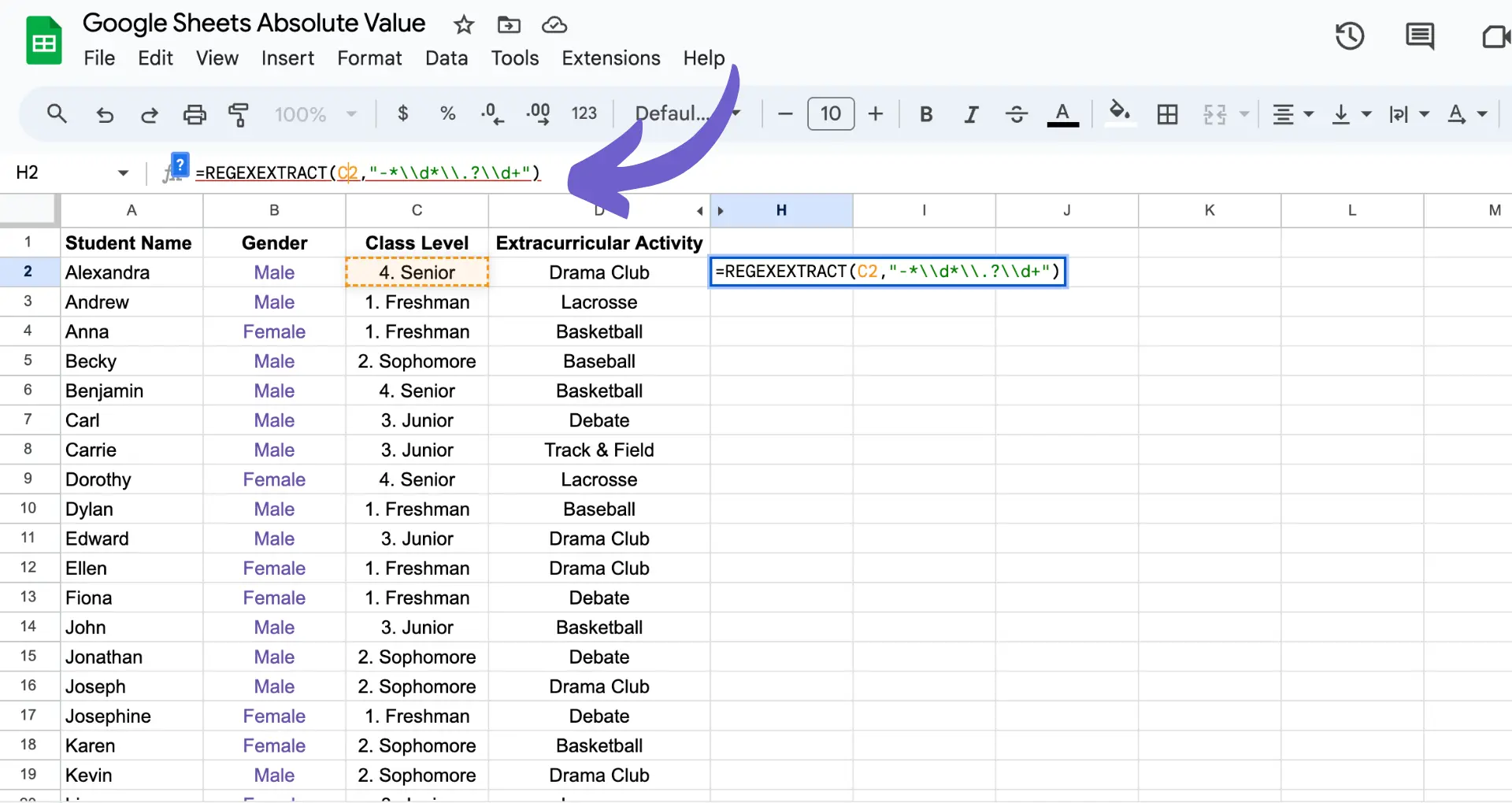Star the Google Sheets Absolute Value document

[464, 25]
